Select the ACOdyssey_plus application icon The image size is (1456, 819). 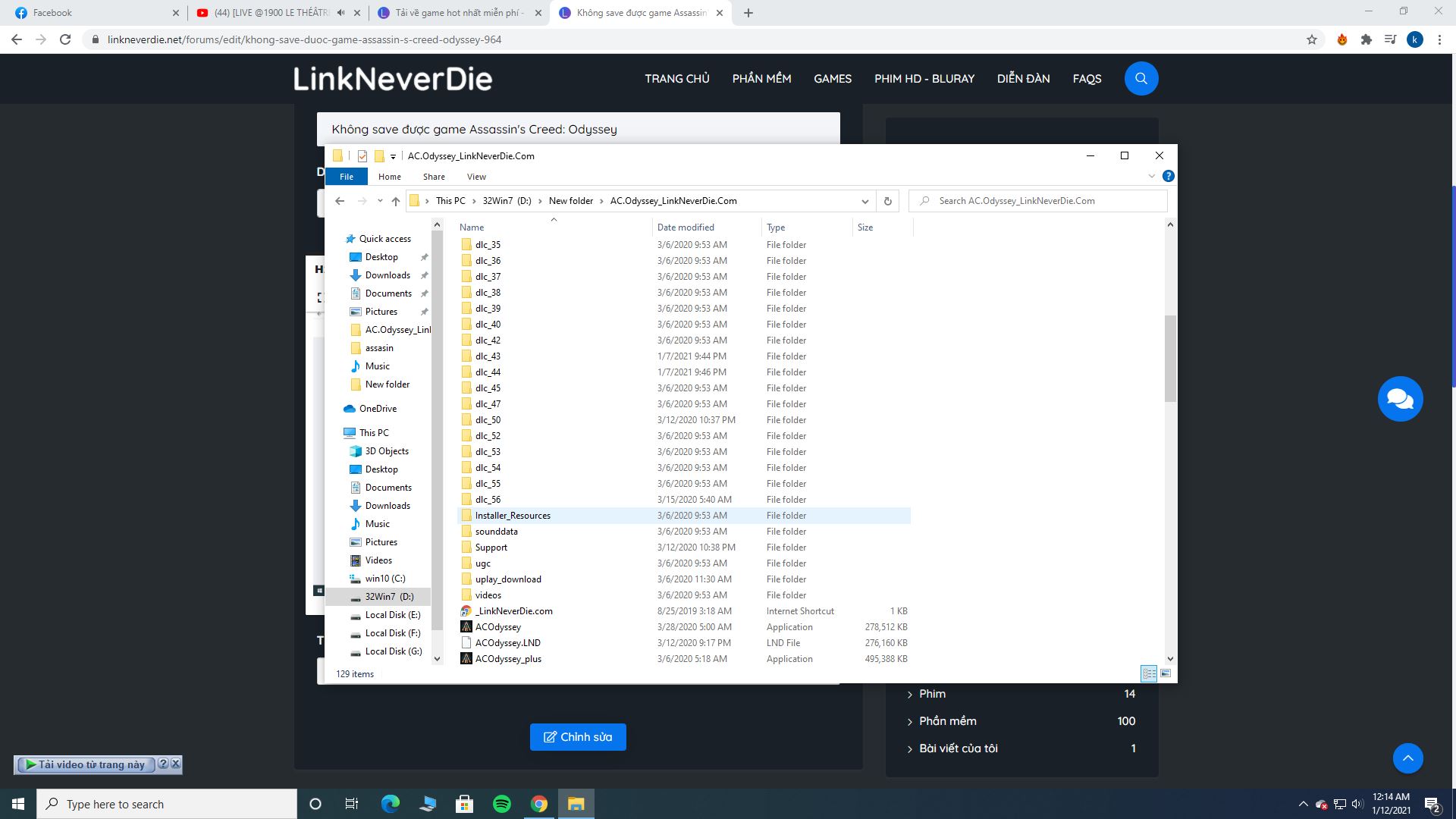click(466, 659)
